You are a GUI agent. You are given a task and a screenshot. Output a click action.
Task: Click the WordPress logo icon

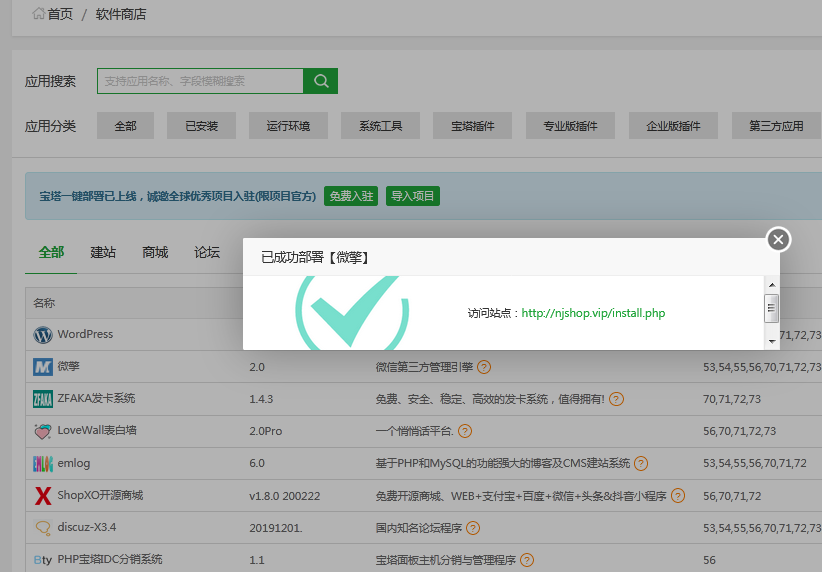(x=42, y=335)
